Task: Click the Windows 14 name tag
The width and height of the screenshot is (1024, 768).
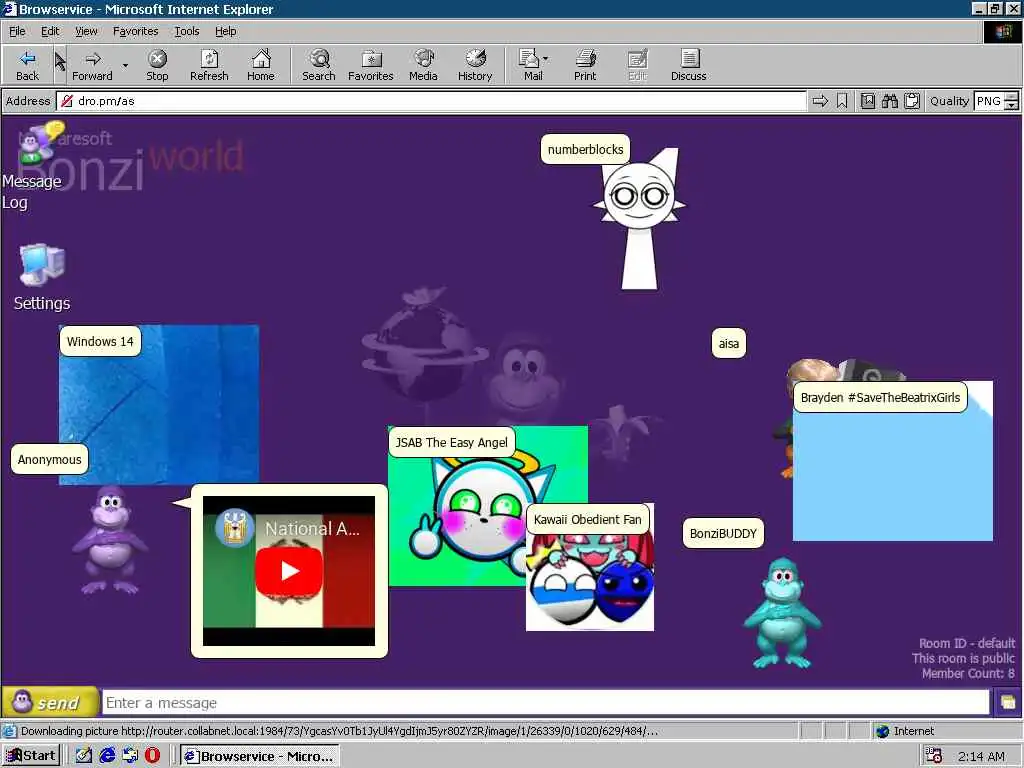Action: point(100,342)
